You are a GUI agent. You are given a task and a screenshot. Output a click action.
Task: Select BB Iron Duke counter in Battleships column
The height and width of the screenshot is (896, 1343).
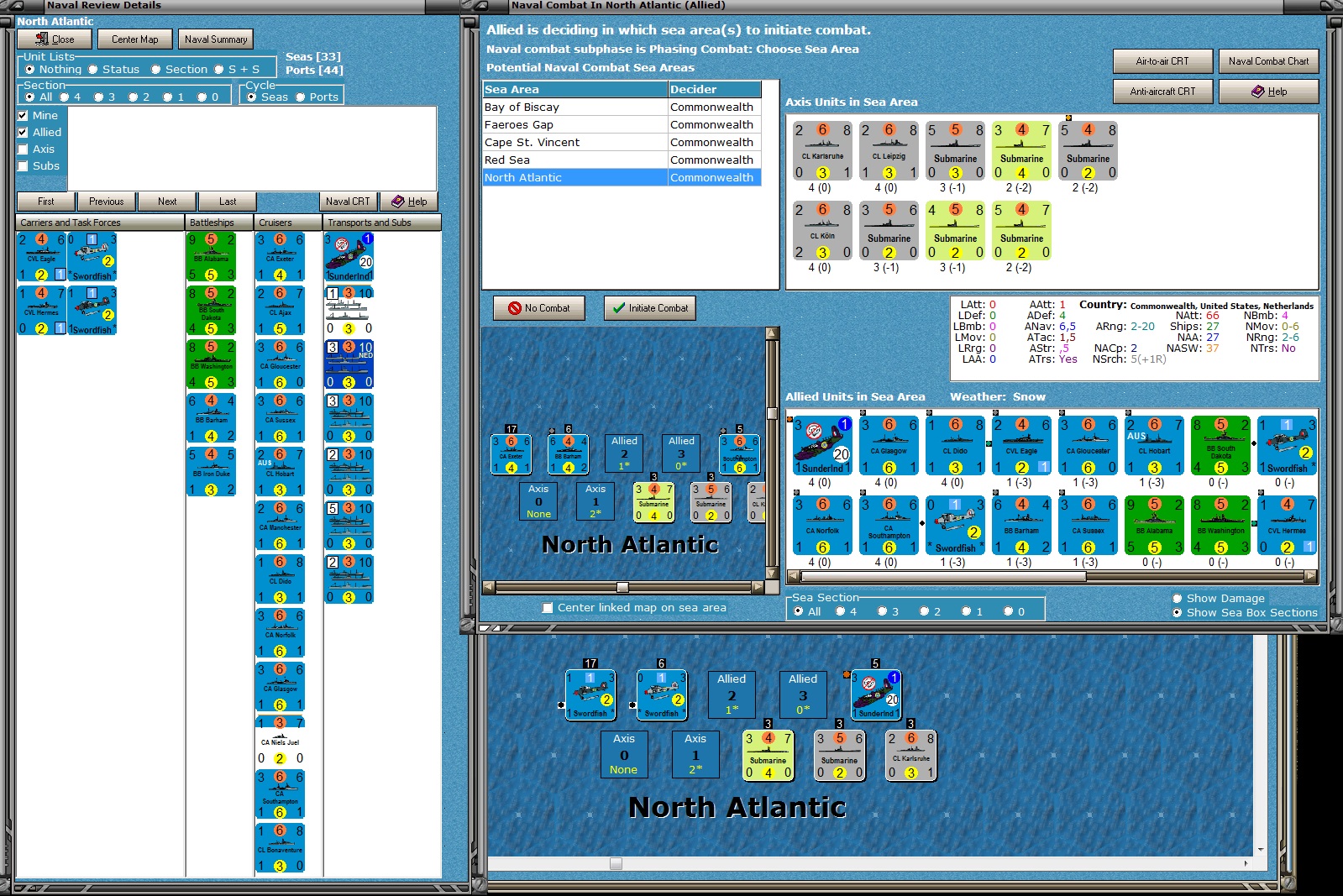212,472
